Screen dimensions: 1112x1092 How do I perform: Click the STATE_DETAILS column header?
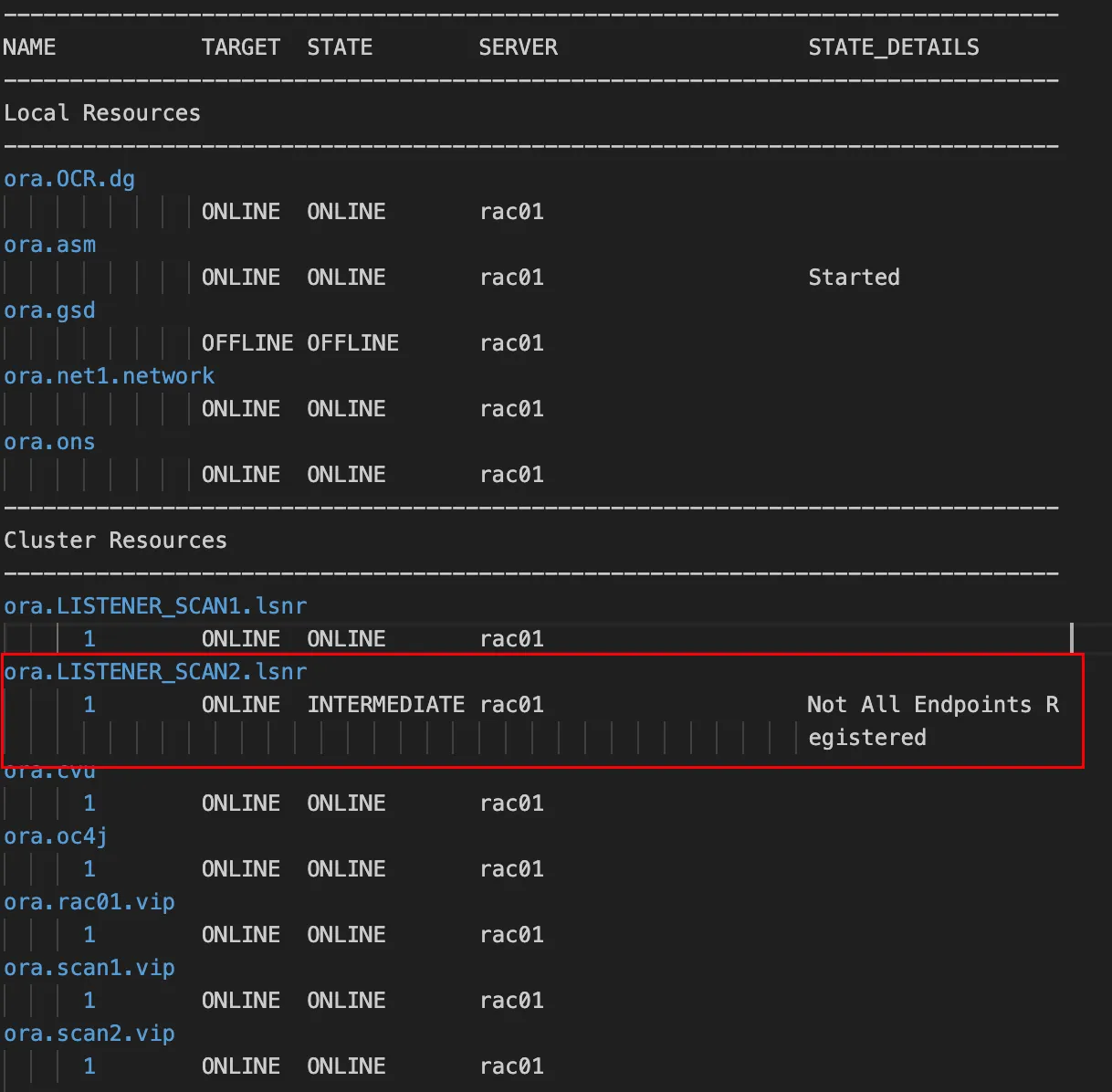[x=893, y=47]
